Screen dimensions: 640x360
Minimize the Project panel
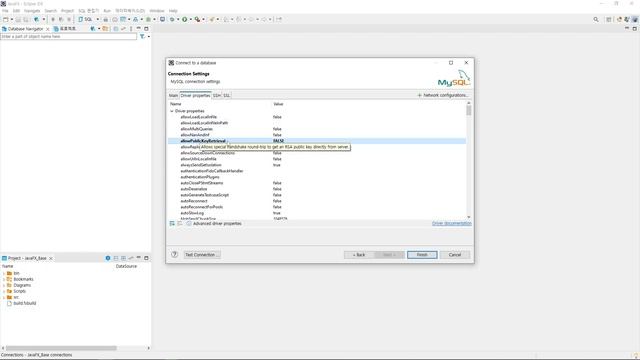[x=138, y=258]
